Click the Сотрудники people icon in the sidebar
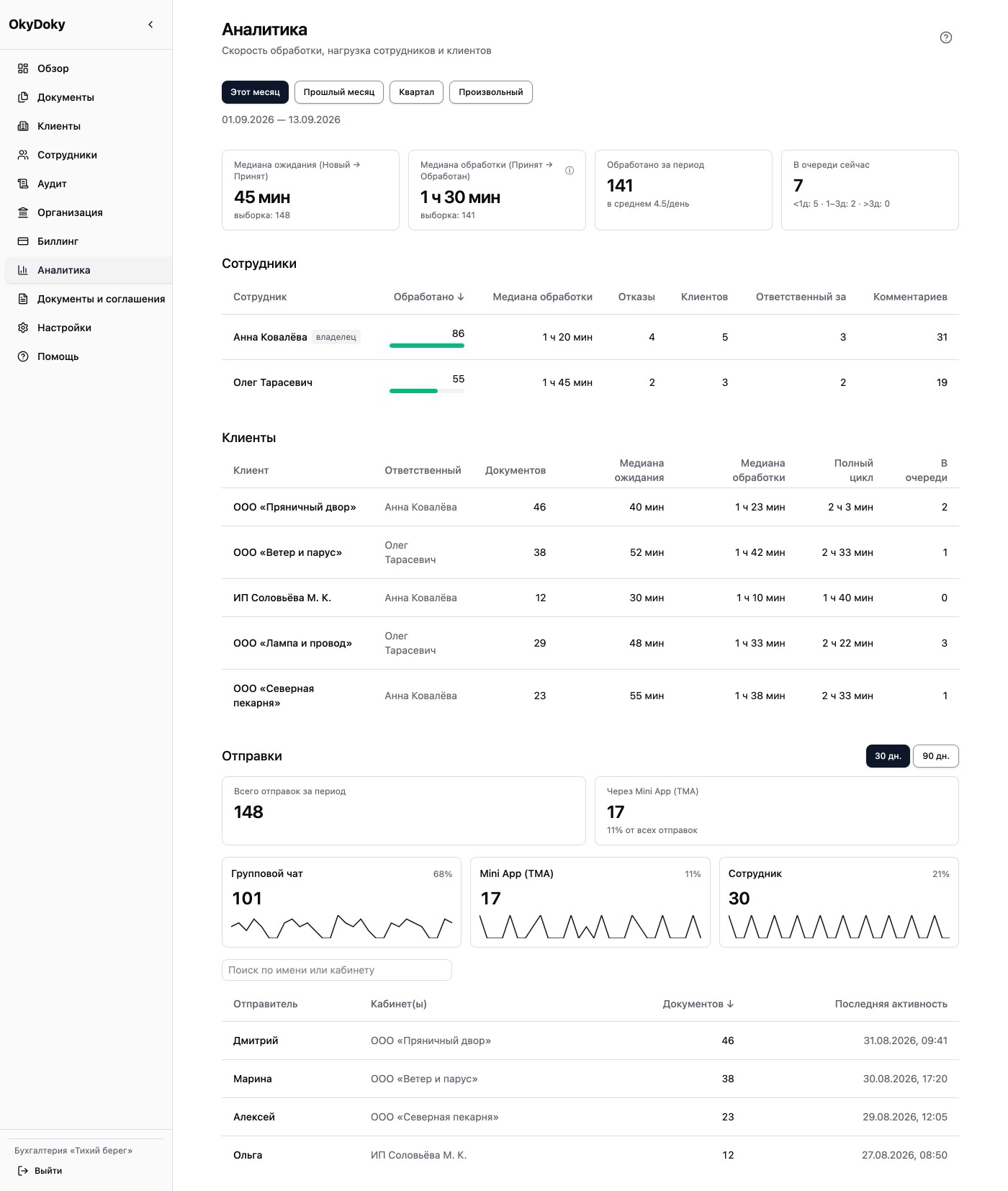Screen dimensions: 1008x1191 tap(23, 155)
